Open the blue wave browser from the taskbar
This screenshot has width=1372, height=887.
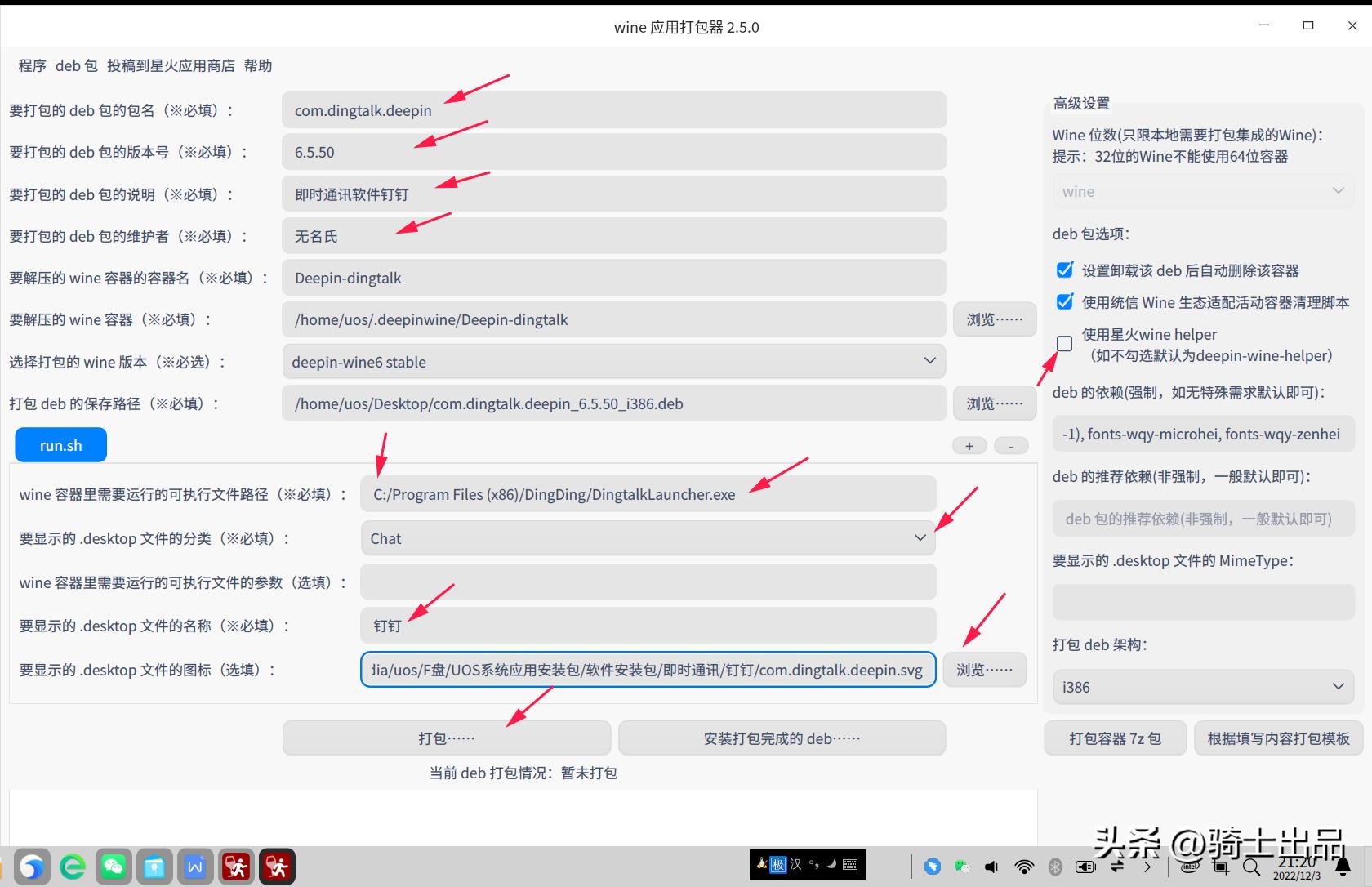(33, 867)
